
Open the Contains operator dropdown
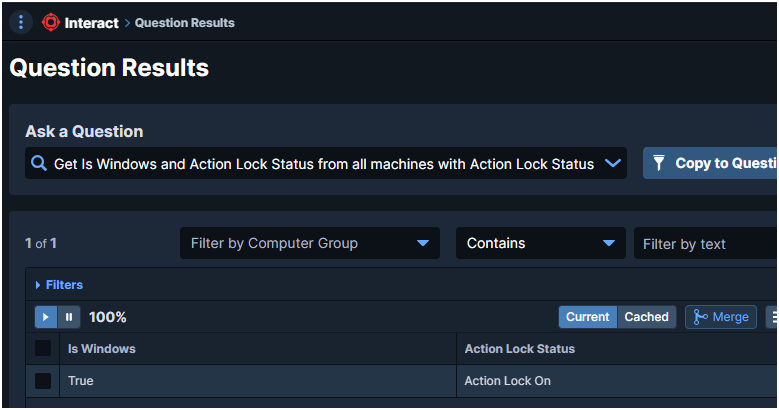[x=540, y=243]
